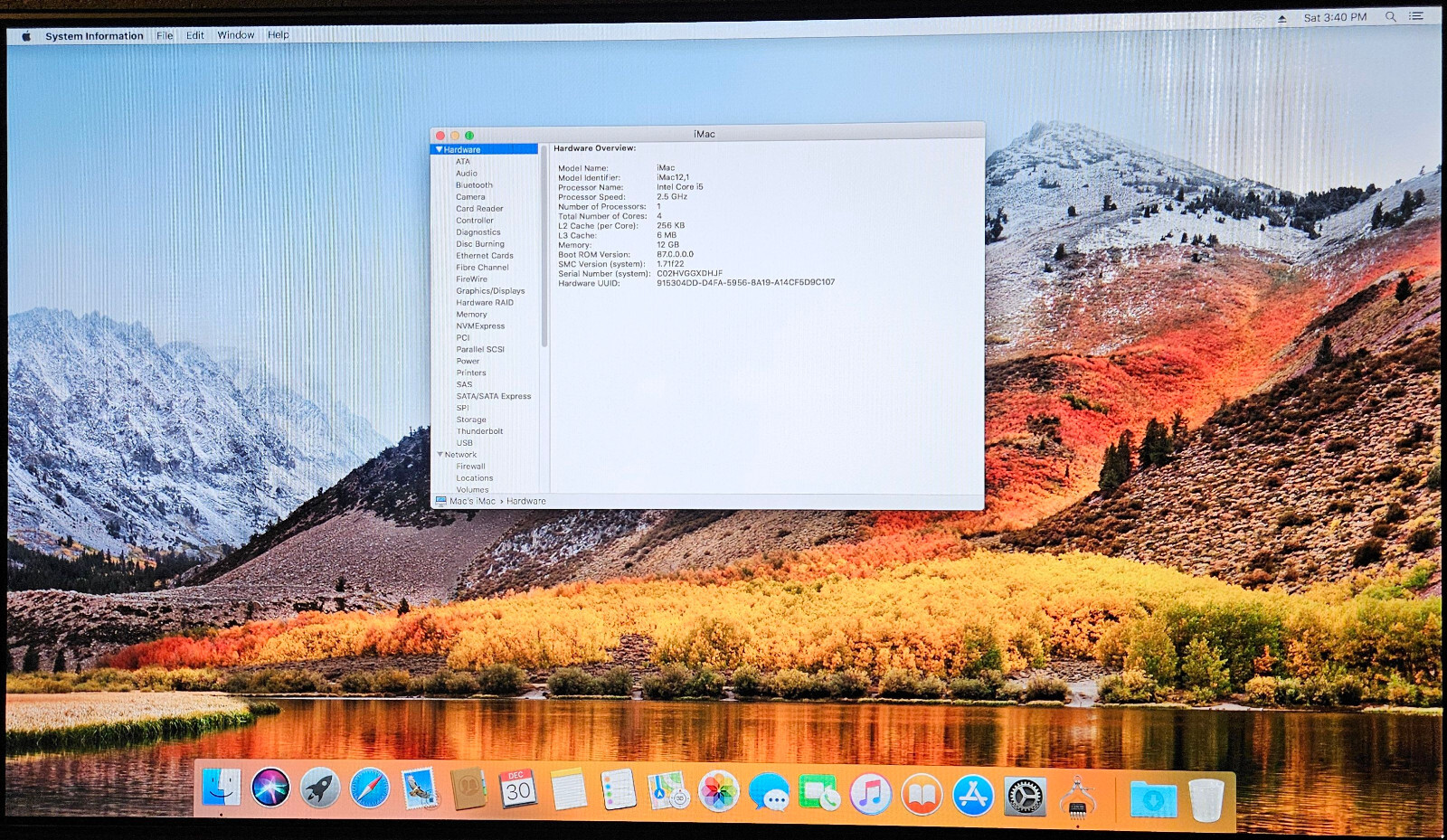Open the System Information menu
The height and width of the screenshot is (840, 1447).
[x=94, y=36]
